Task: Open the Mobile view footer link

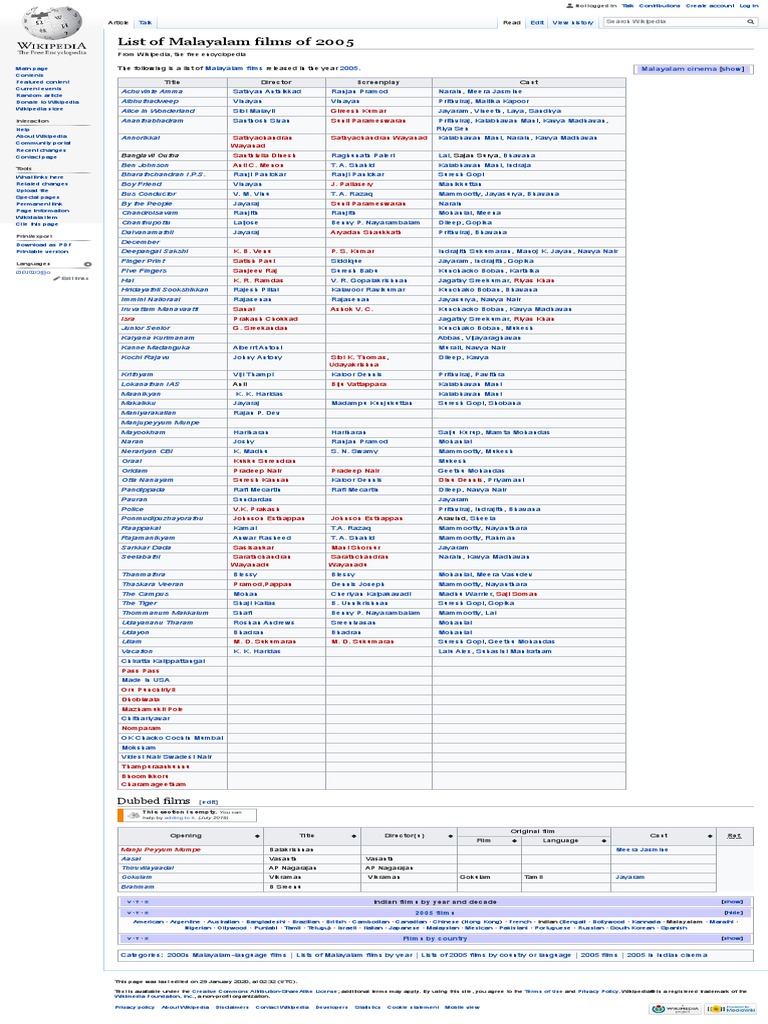Action: coord(462,1008)
